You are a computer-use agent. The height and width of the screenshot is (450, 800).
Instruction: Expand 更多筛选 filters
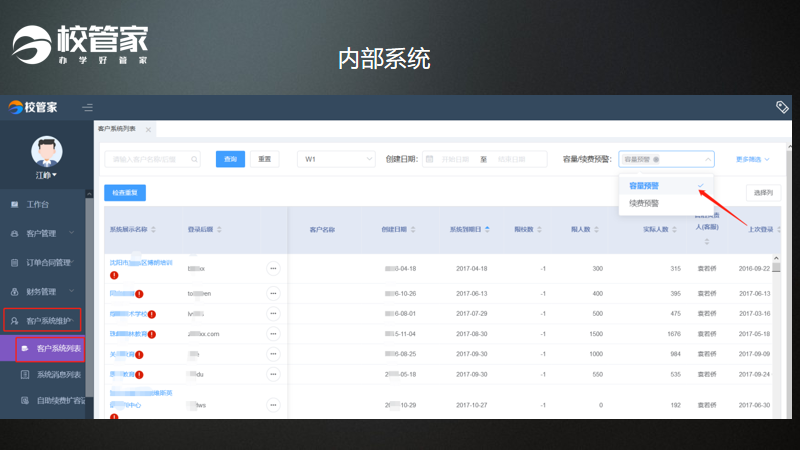coord(753,160)
